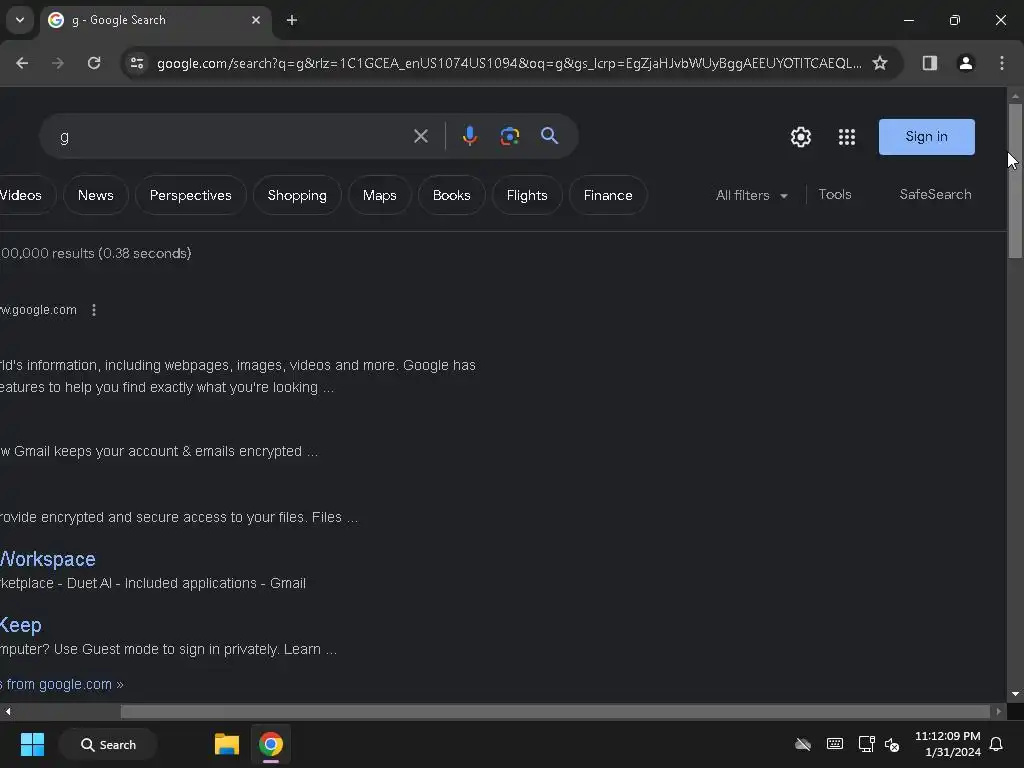Image resolution: width=1024 pixels, height=768 pixels.
Task: Click the OneDrive cloud tray icon
Action: click(x=803, y=744)
